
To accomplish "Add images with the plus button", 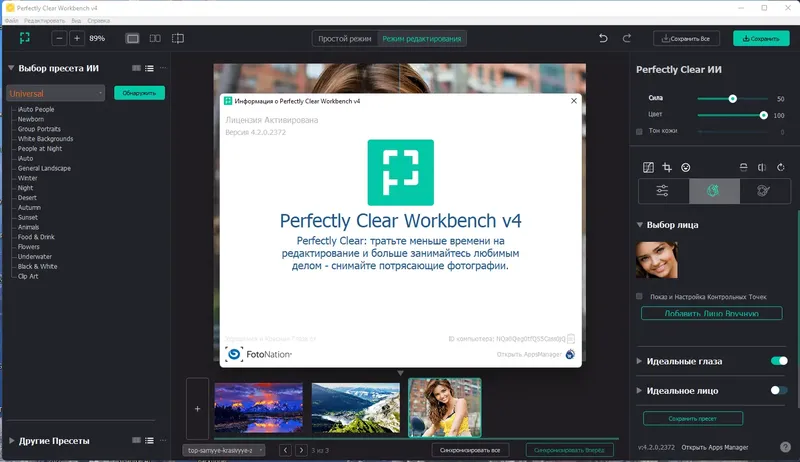I will [x=197, y=408].
